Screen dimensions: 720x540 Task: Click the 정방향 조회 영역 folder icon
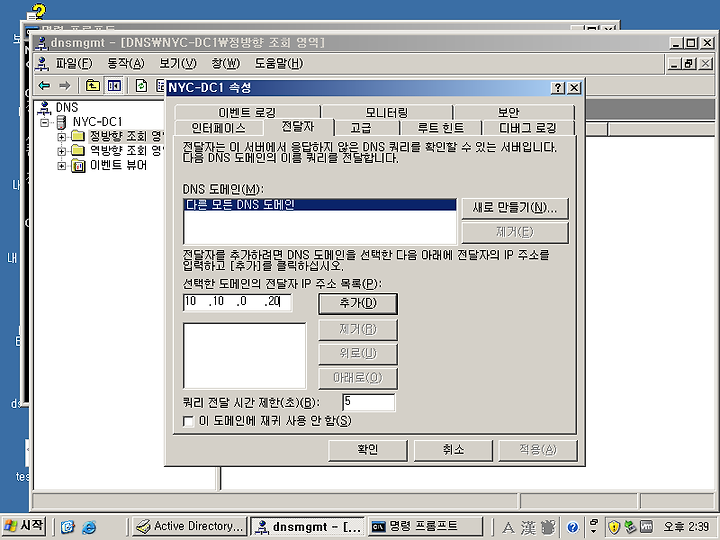coord(78,136)
